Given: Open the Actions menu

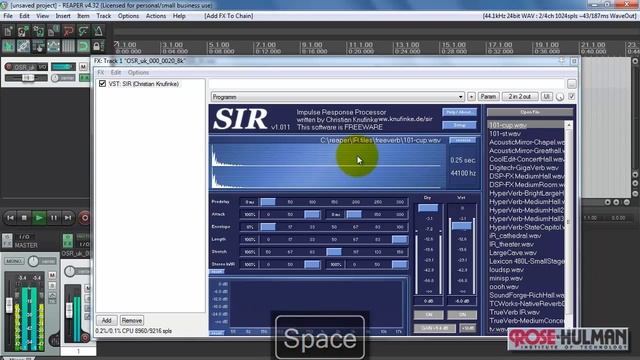Looking at the screenshot, I should click(x=156, y=16).
